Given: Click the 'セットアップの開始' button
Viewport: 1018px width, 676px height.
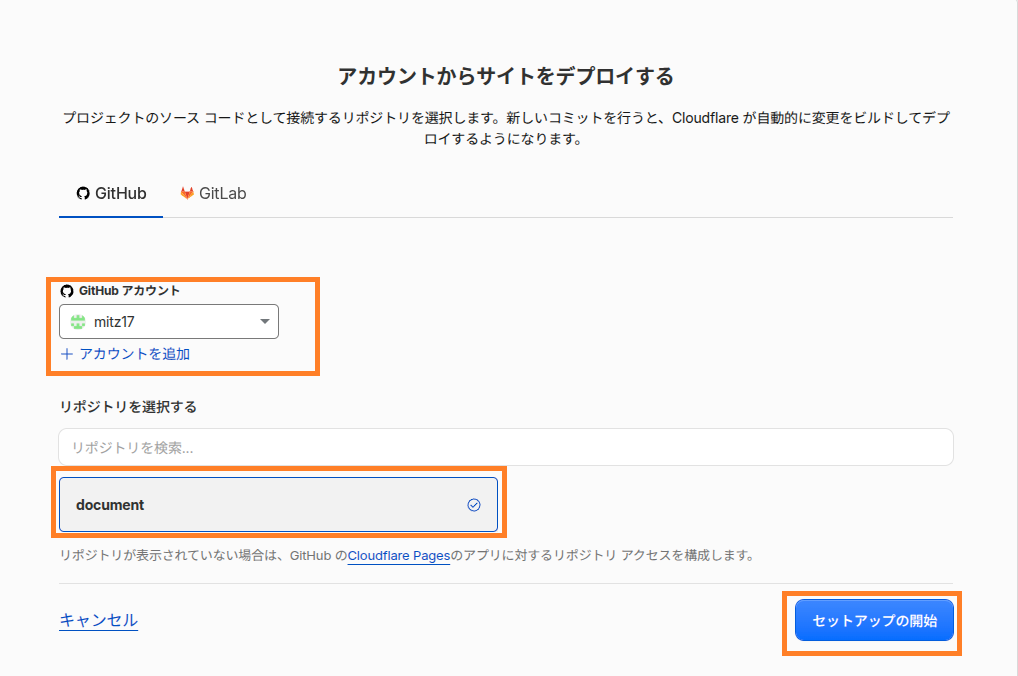Looking at the screenshot, I should point(875,620).
